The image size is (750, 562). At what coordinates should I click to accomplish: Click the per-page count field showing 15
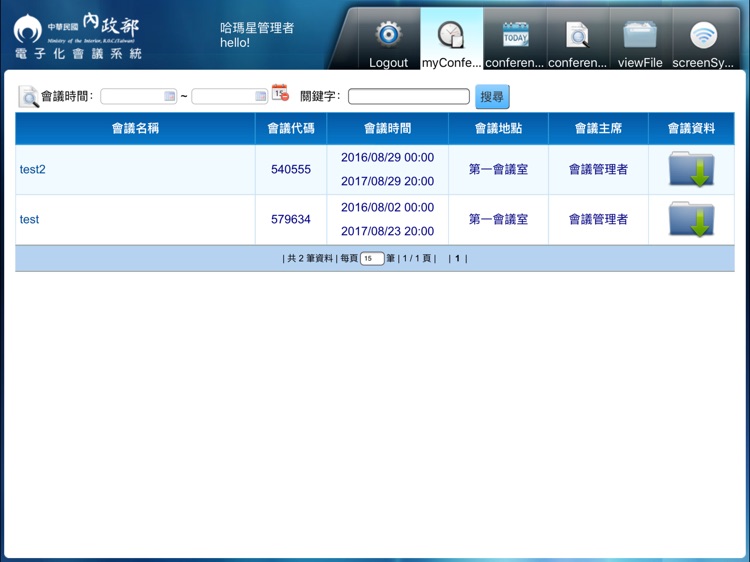tap(372, 258)
